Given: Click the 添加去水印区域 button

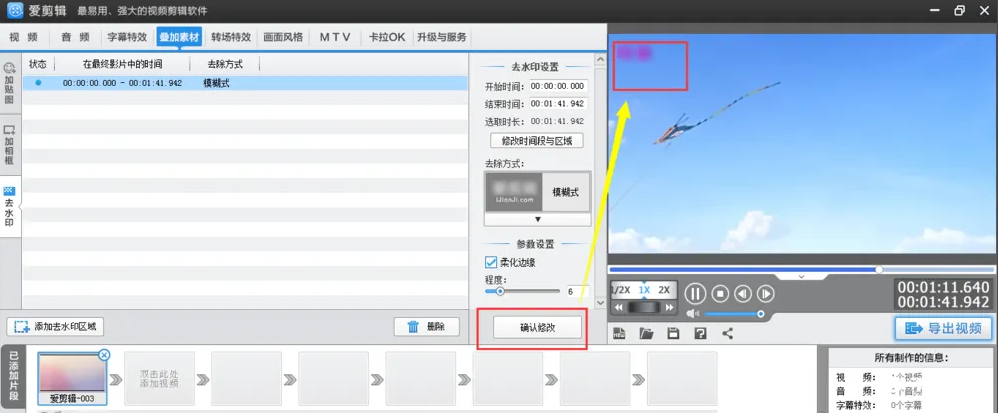Looking at the screenshot, I should 55,326.
